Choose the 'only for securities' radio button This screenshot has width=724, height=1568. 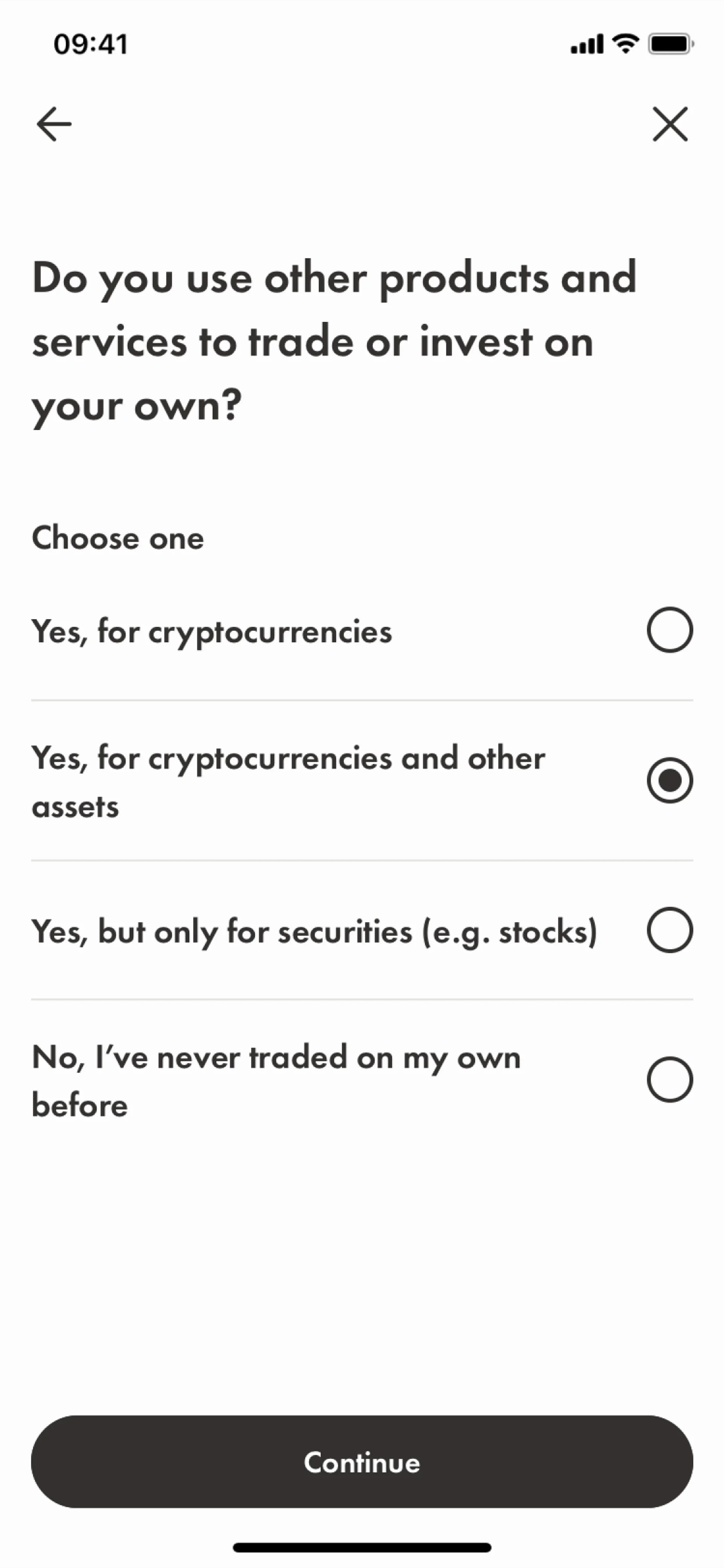pos(669,930)
